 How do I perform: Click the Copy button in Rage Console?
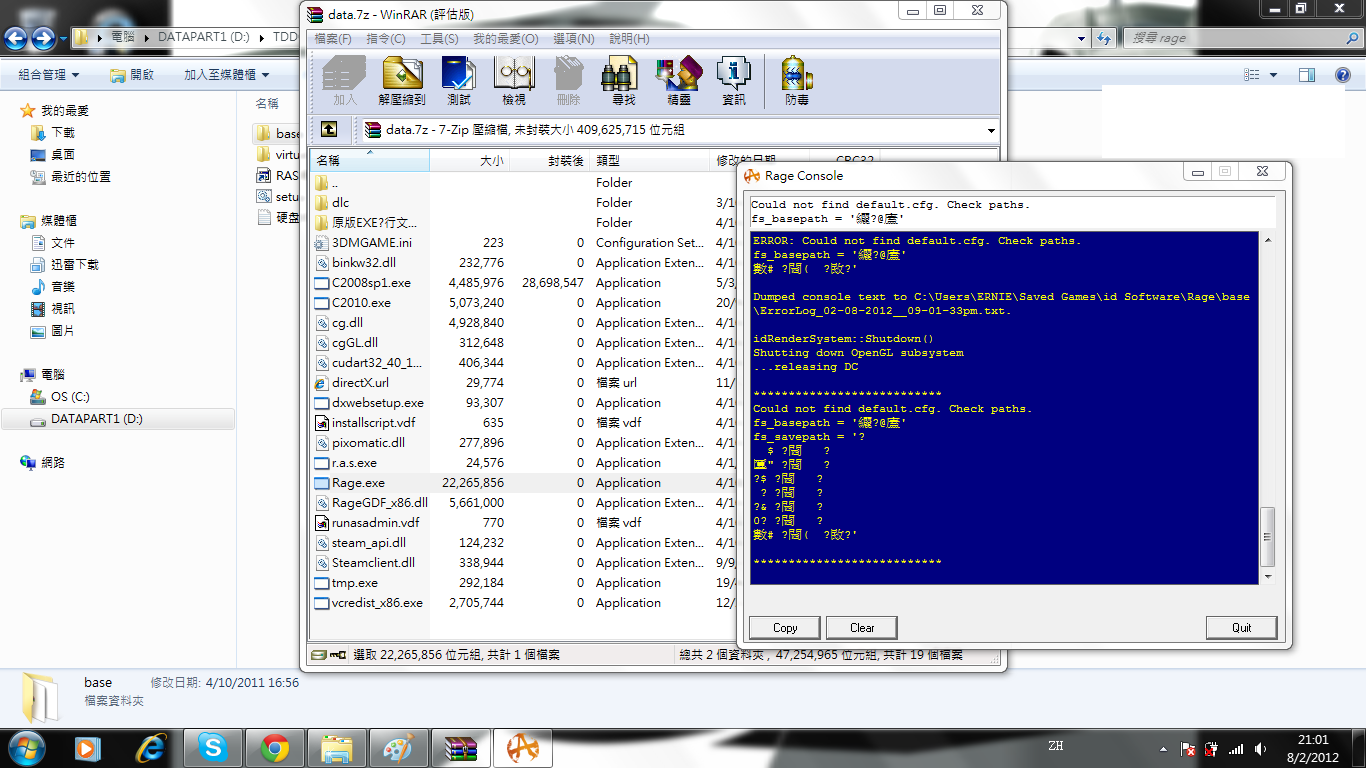(x=785, y=627)
